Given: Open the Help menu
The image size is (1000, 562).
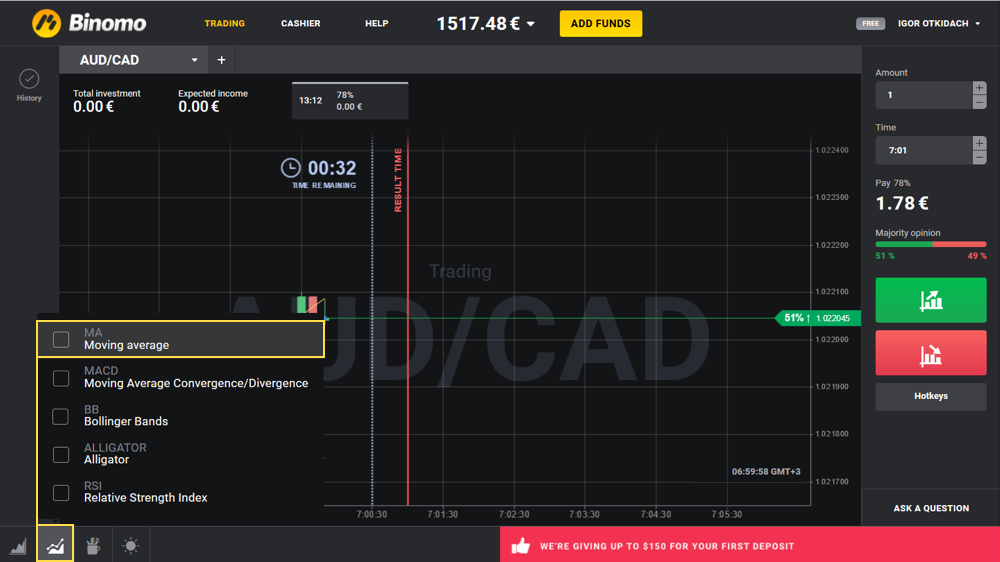Looking at the screenshot, I should click(x=376, y=23).
